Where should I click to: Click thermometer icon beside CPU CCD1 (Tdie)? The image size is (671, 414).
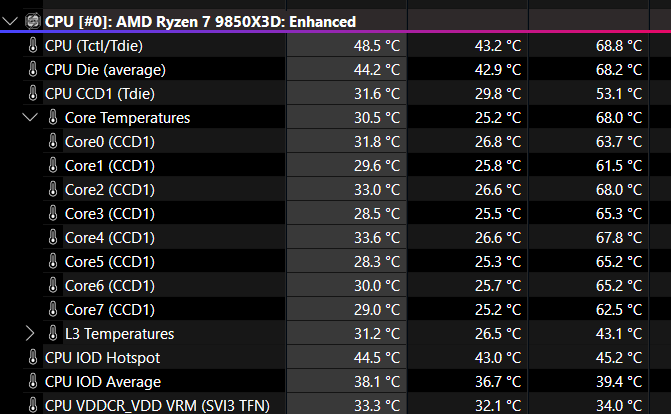(x=33, y=93)
